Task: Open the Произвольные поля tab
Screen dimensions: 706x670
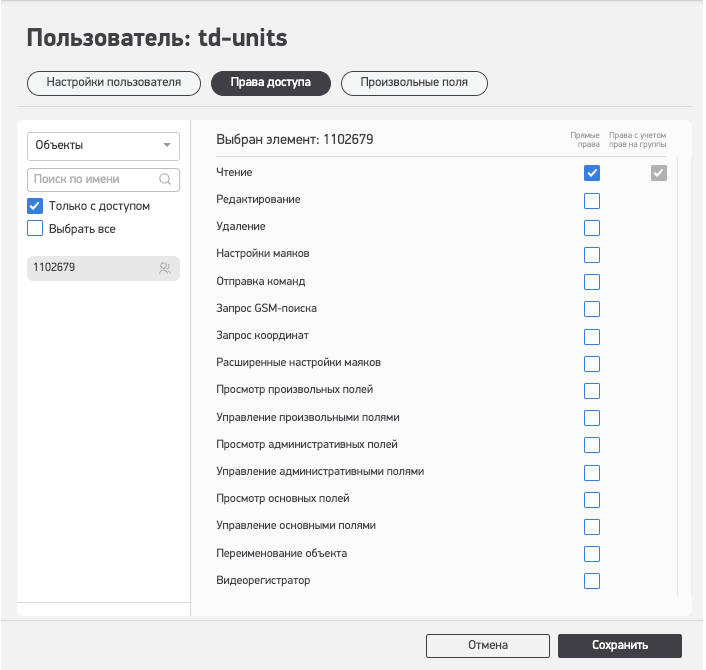Action: 414,83
